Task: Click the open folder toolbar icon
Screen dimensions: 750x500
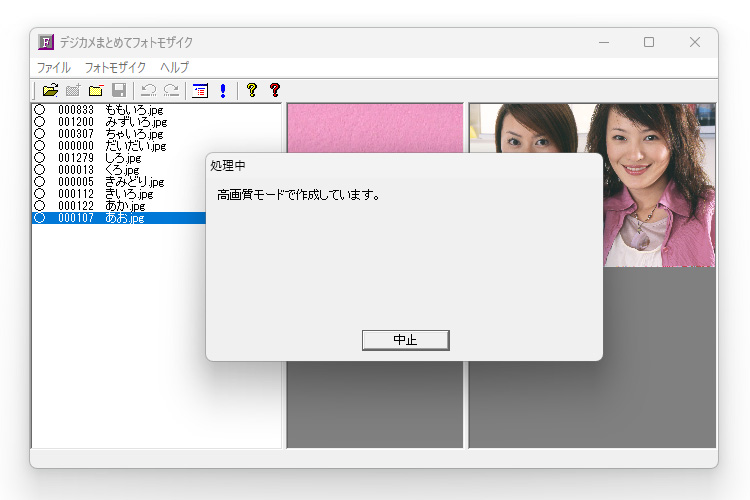Action: [50, 91]
